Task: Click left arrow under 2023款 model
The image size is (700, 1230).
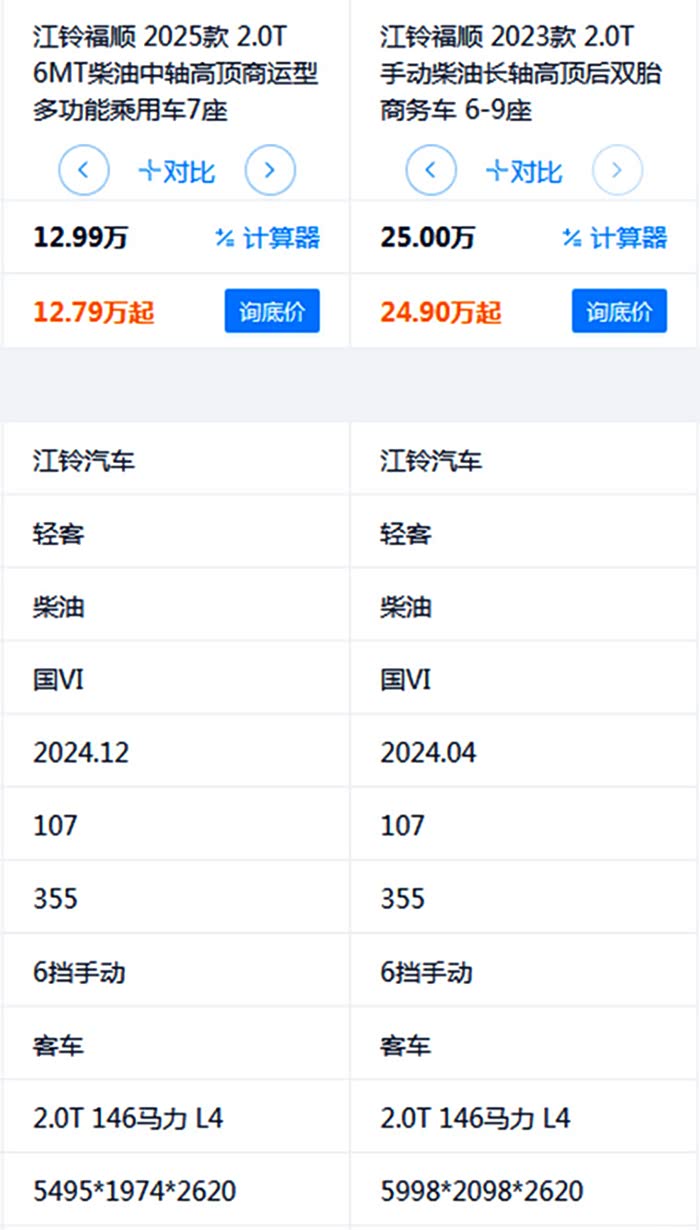Action: pyautogui.click(x=431, y=170)
